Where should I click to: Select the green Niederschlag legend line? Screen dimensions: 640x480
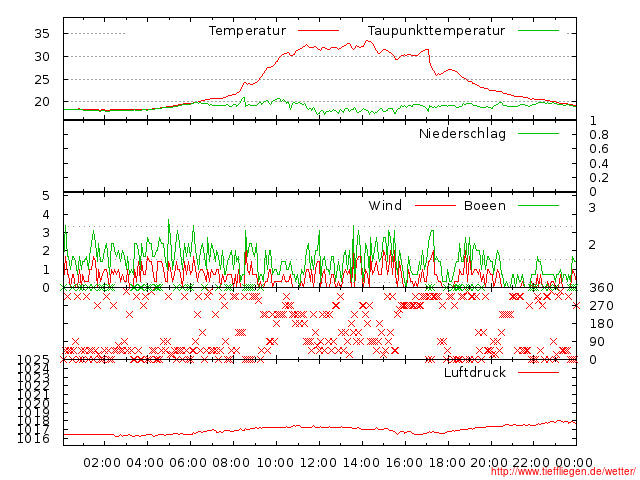pos(538,133)
